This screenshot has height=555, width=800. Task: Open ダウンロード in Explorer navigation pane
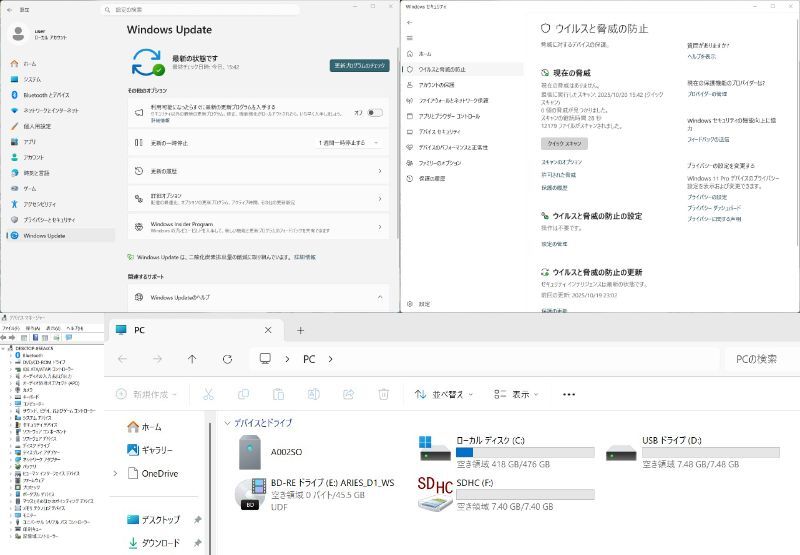click(x=154, y=543)
